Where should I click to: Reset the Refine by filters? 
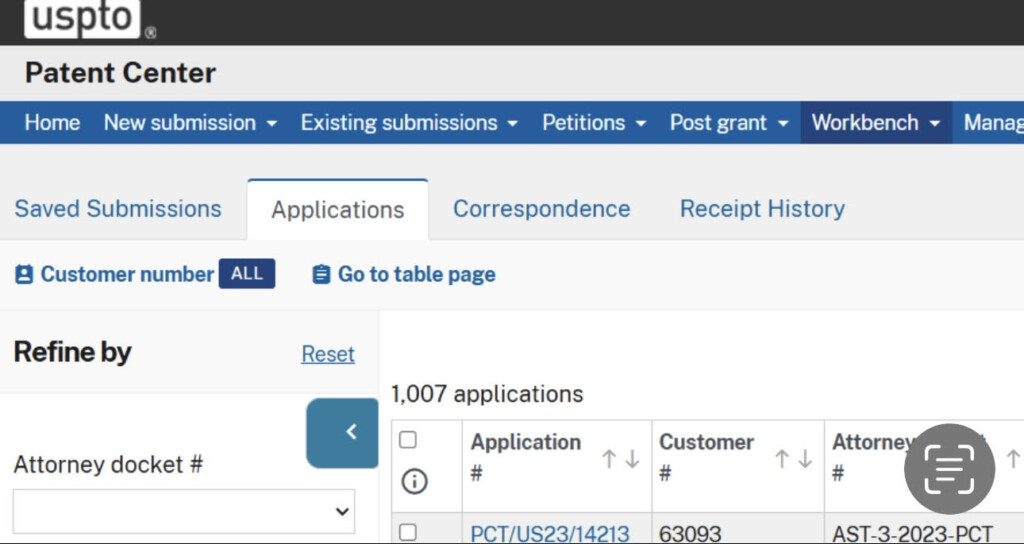tap(328, 354)
